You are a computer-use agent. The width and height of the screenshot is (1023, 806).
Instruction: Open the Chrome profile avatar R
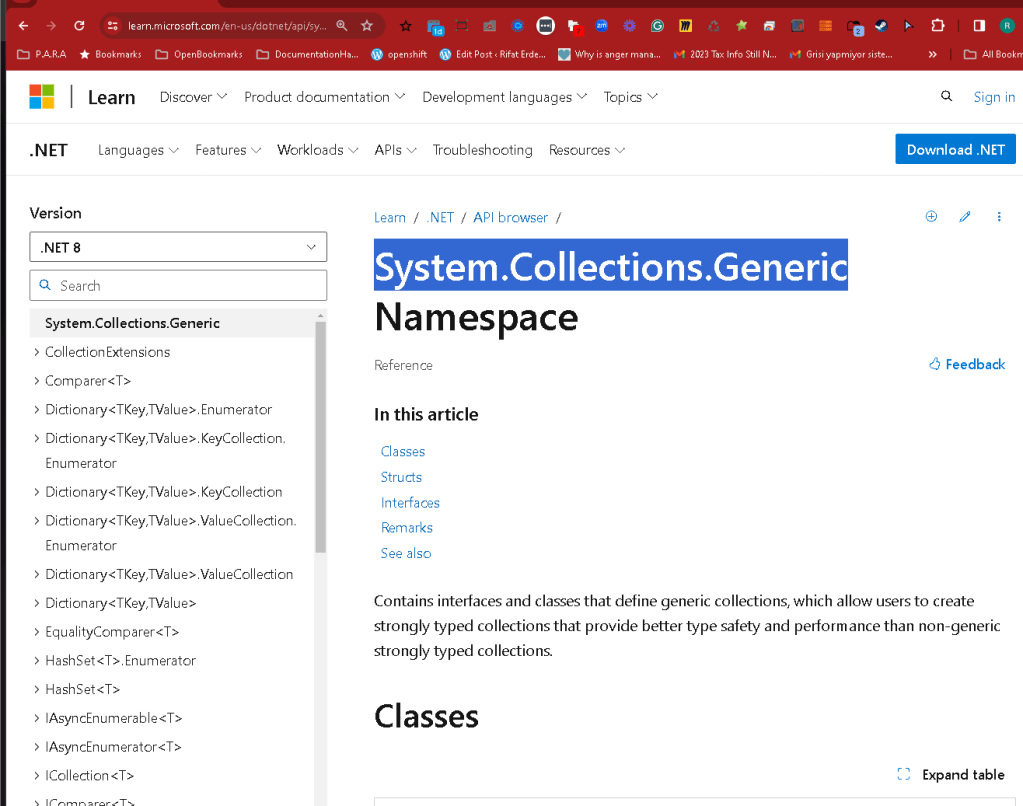[x=1007, y=25]
